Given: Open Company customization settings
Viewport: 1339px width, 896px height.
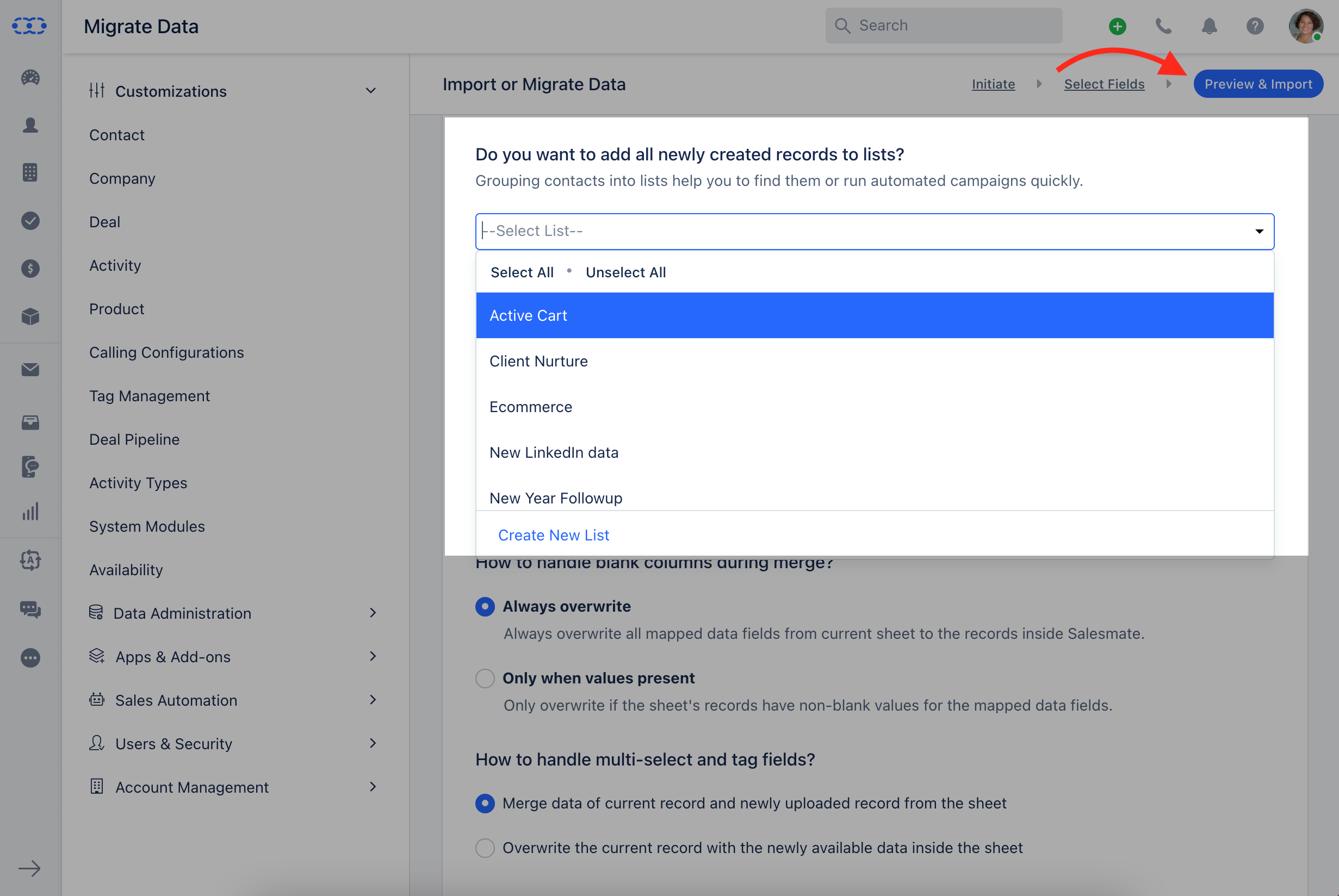Looking at the screenshot, I should [122, 178].
